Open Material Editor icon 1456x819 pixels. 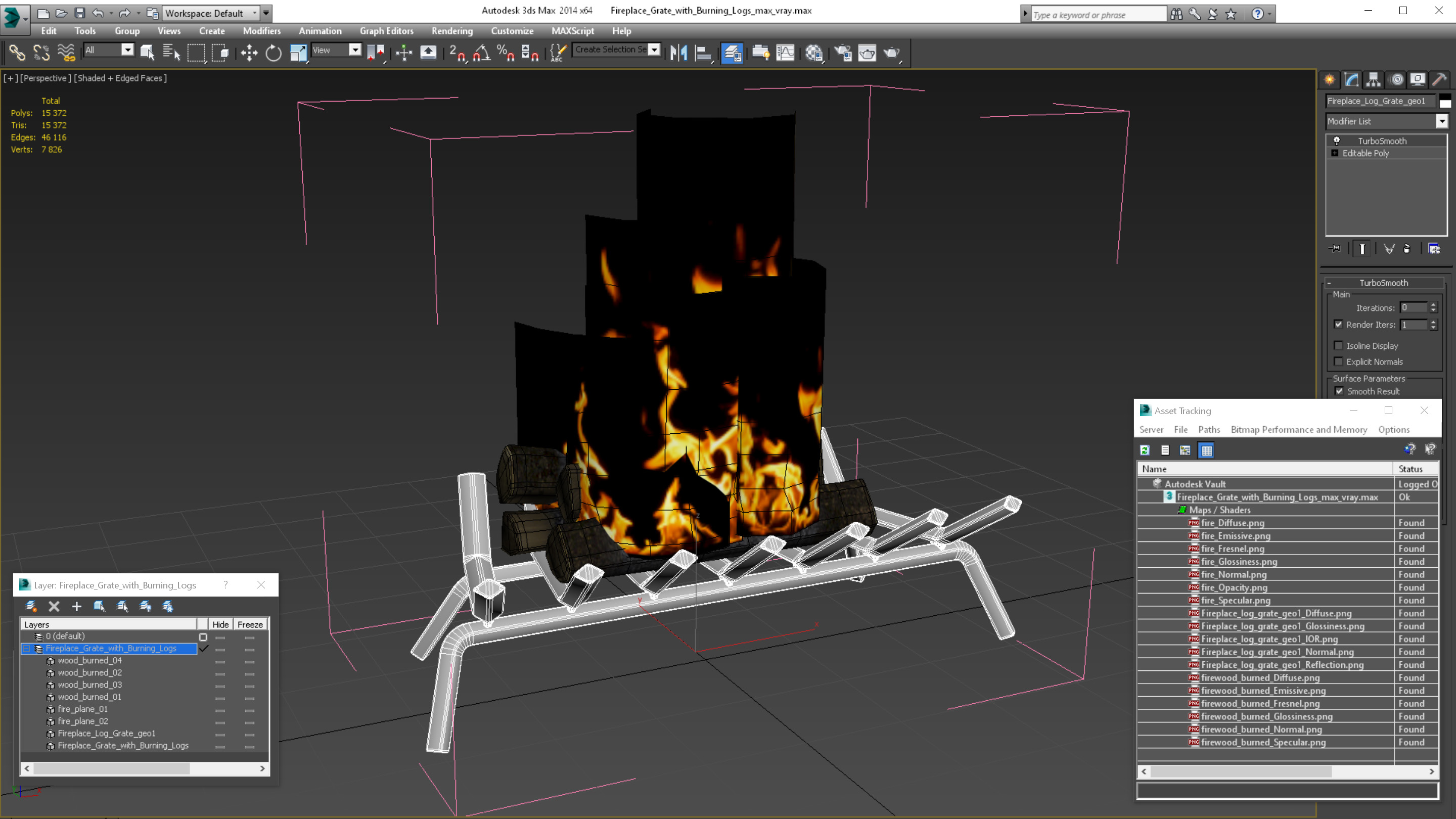click(813, 53)
